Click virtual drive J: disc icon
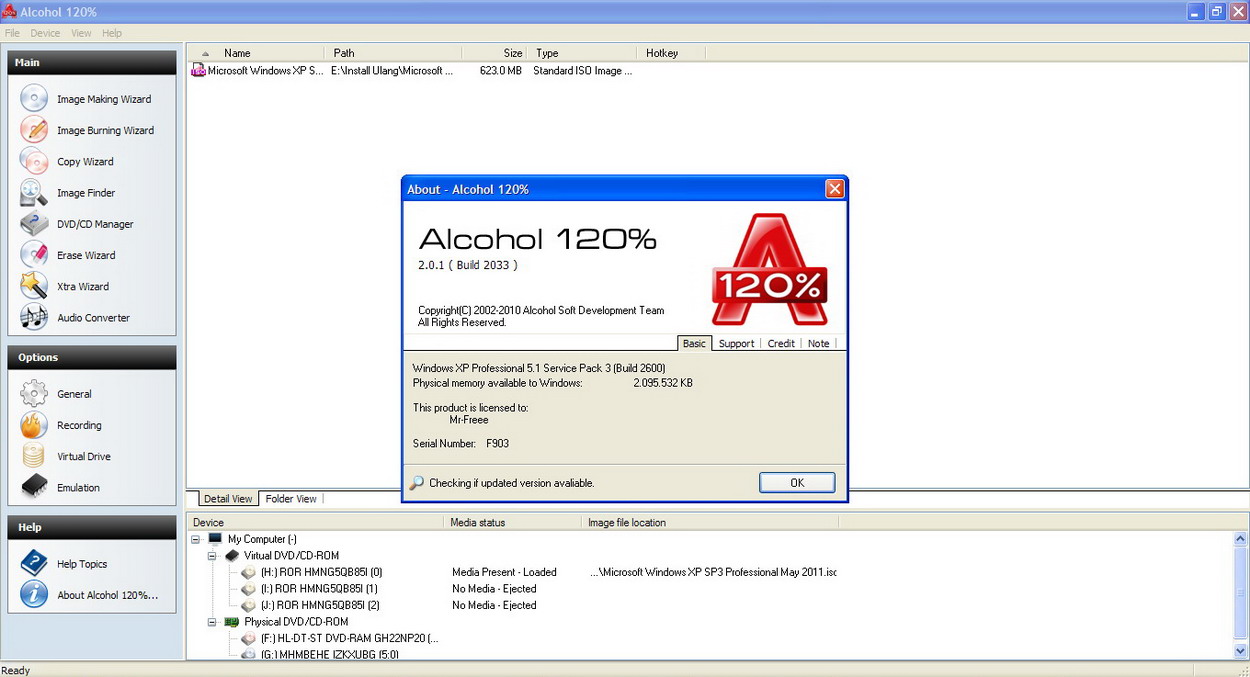This screenshot has height=677, width=1250. coord(248,605)
